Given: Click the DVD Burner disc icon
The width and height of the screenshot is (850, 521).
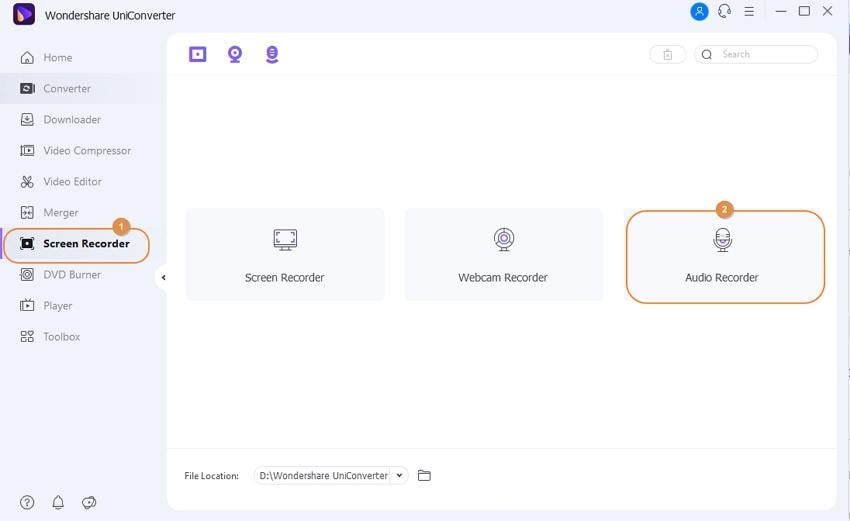Looking at the screenshot, I should tap(27, 275).
